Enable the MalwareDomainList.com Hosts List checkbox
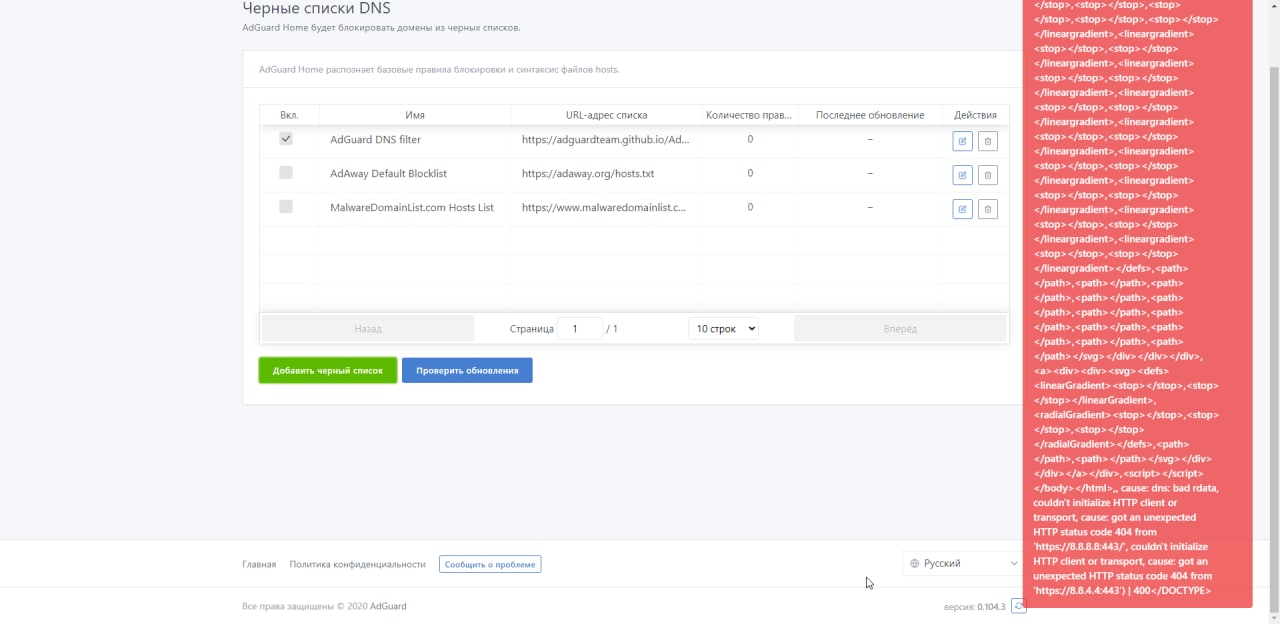This screenshot has width=1280, height=624. 286,207
